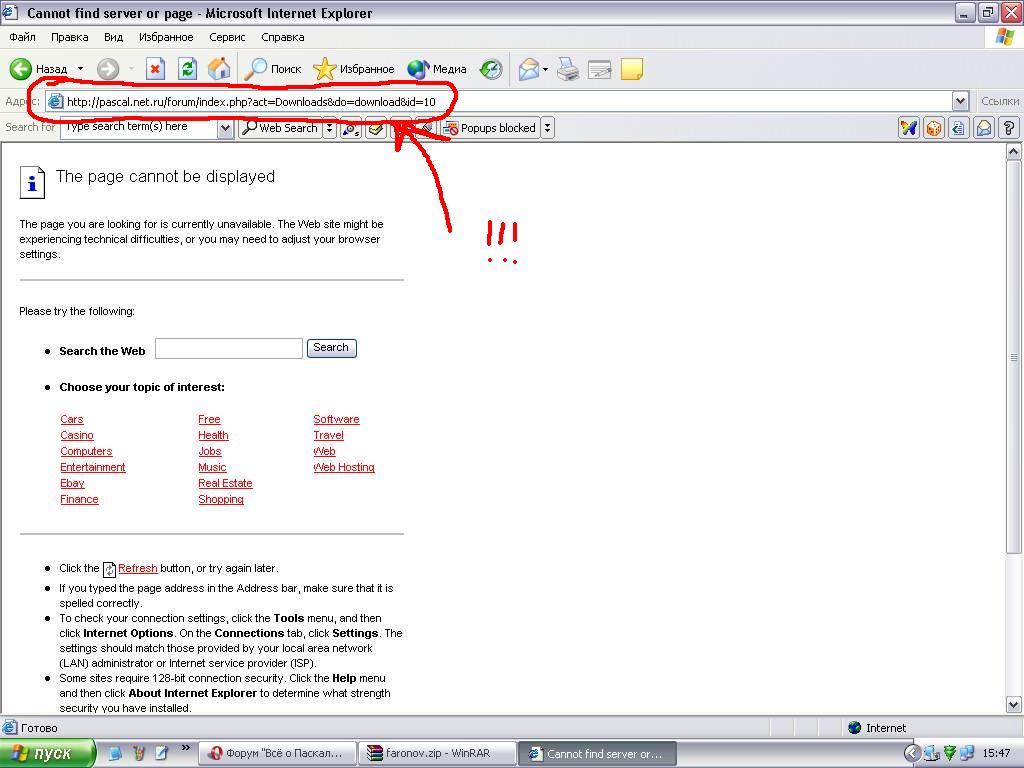Click the question mark help icon
The image size is (1024, 768).
[x=1008, y=128]
